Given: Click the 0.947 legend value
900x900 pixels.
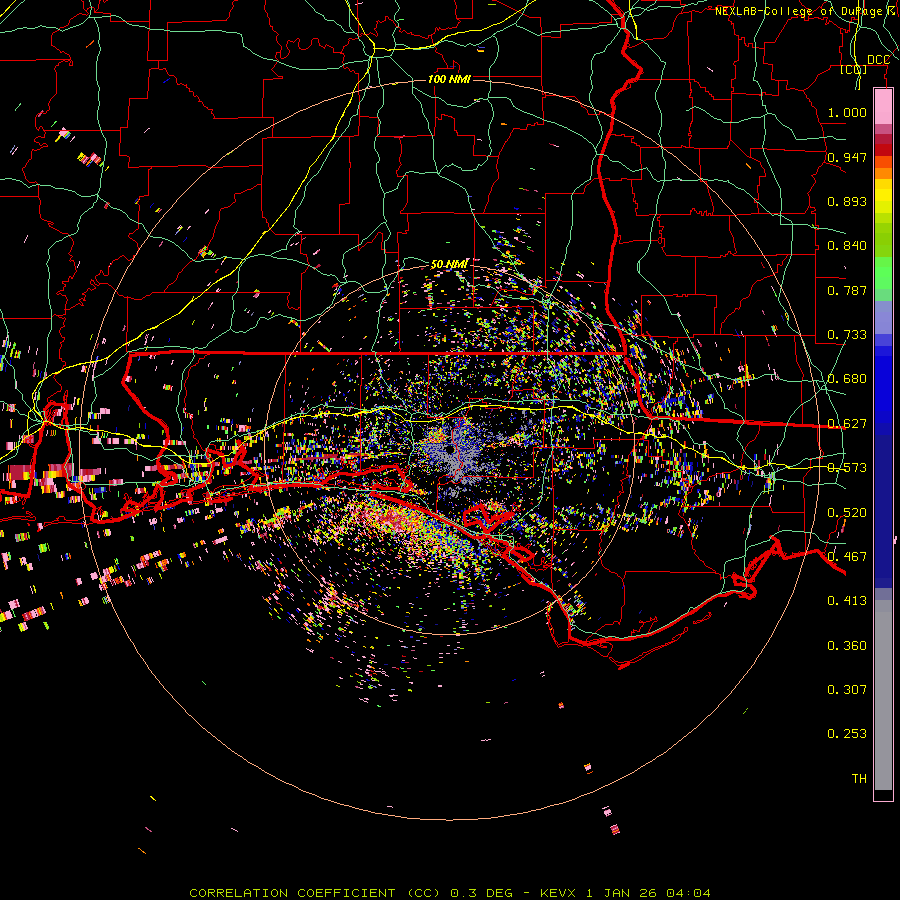Looking at the screenshot, I should point(847,157).
